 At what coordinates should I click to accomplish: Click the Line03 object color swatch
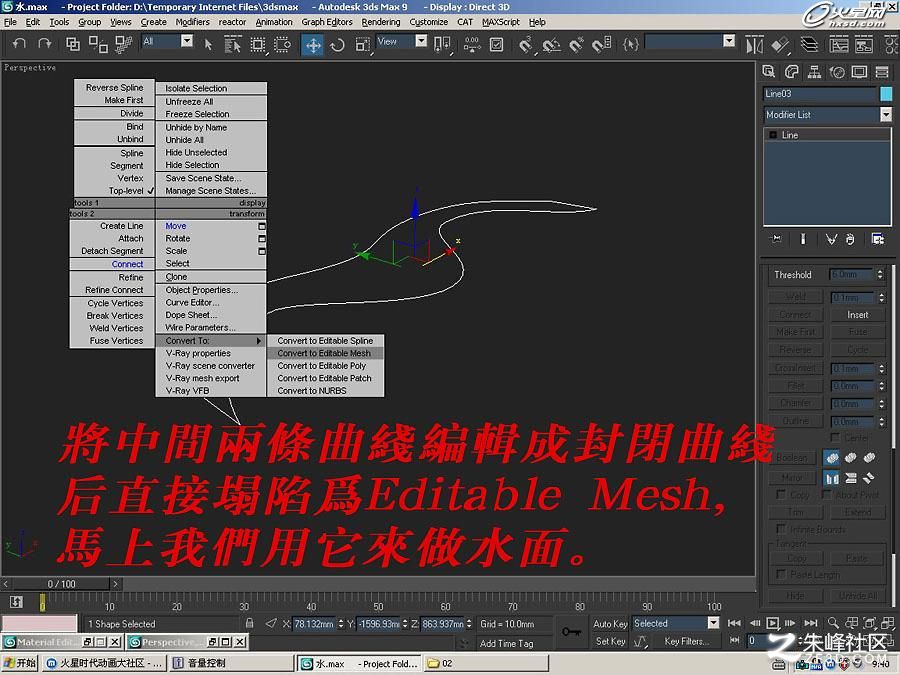coord(886,94)
